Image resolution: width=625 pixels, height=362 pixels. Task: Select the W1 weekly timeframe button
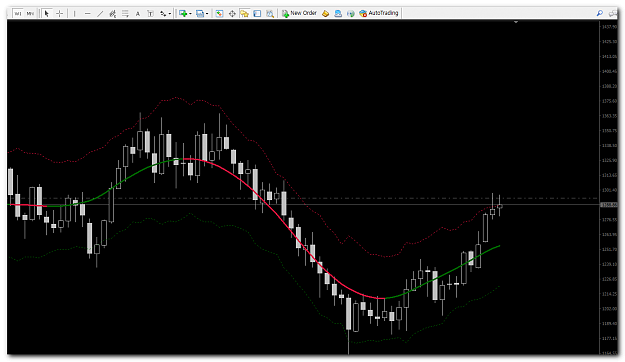click(18, 14)
